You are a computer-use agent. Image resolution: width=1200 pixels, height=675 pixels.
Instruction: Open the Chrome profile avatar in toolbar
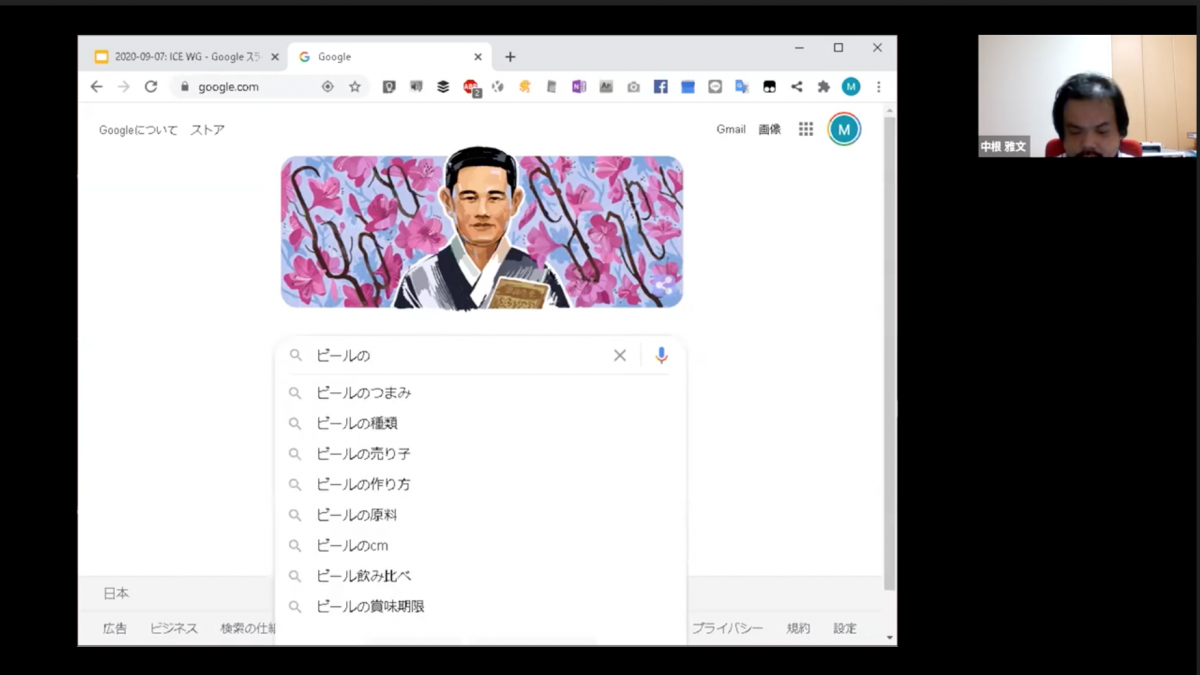851,87
